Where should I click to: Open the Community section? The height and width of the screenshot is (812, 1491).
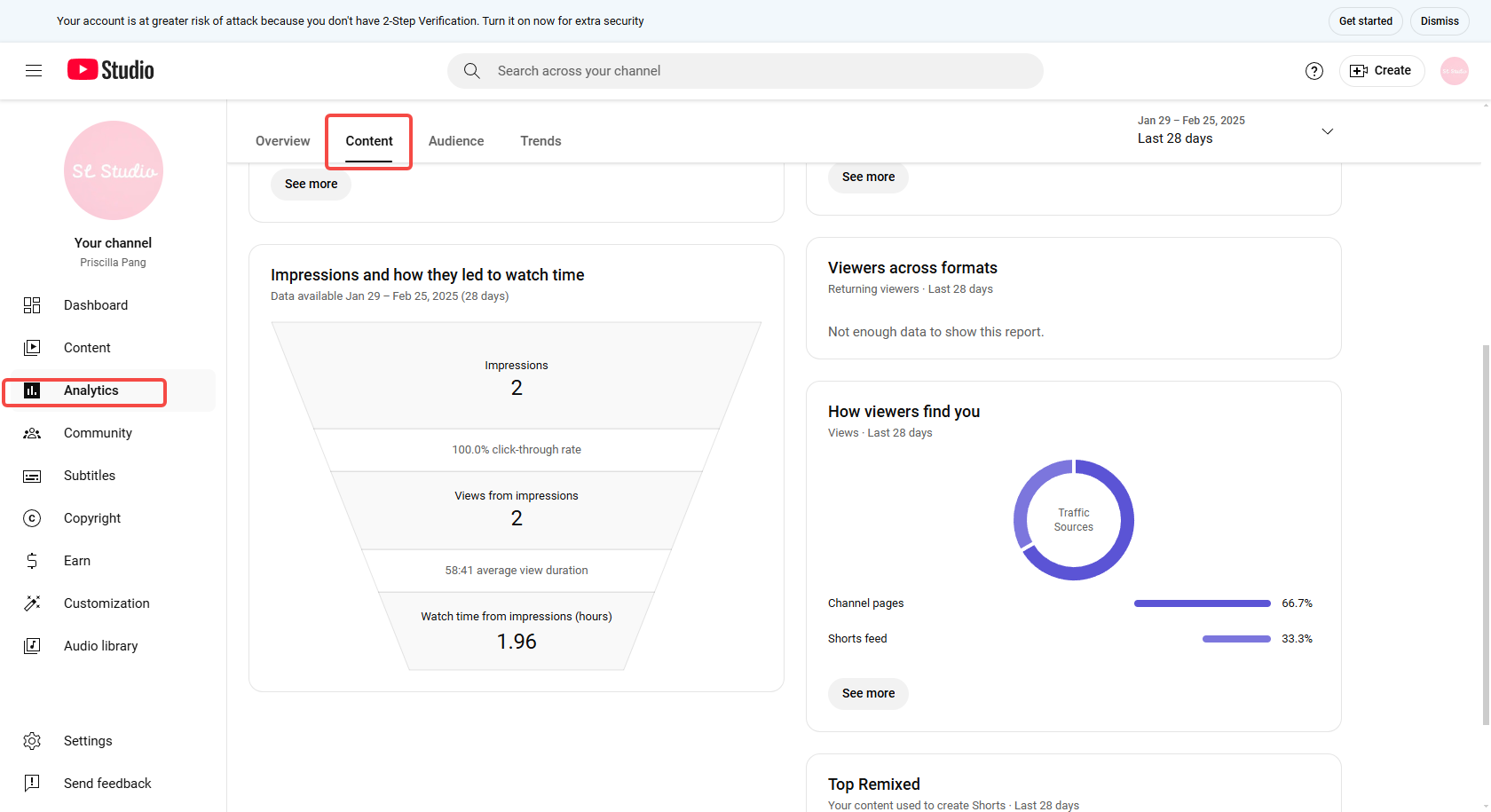click(x=98, y=432)
